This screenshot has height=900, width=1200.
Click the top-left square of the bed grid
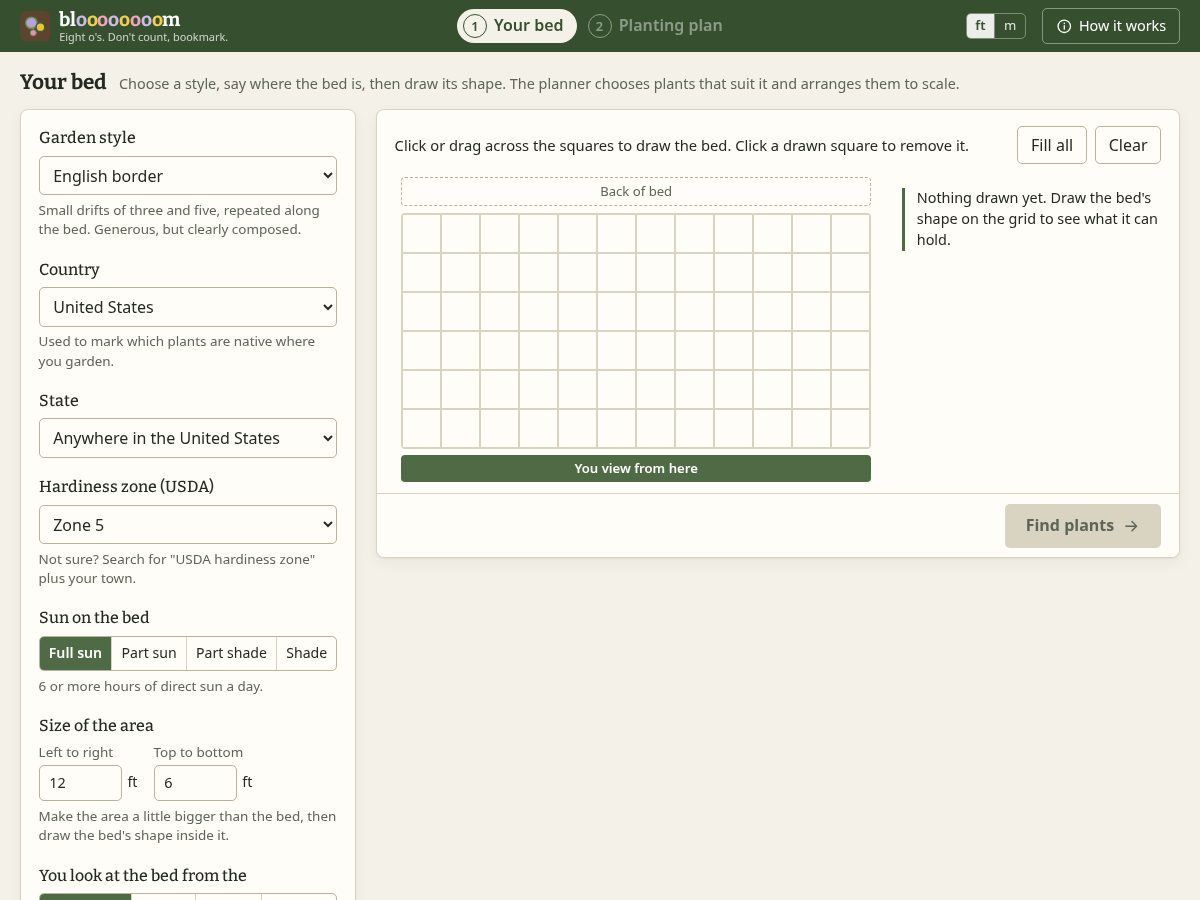click(421, 233)
